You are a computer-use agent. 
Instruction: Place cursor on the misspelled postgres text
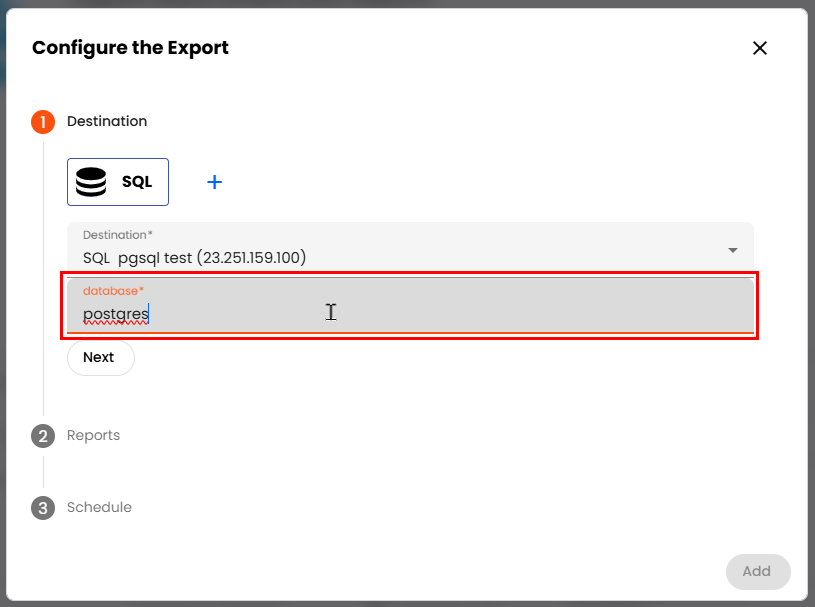114,314
